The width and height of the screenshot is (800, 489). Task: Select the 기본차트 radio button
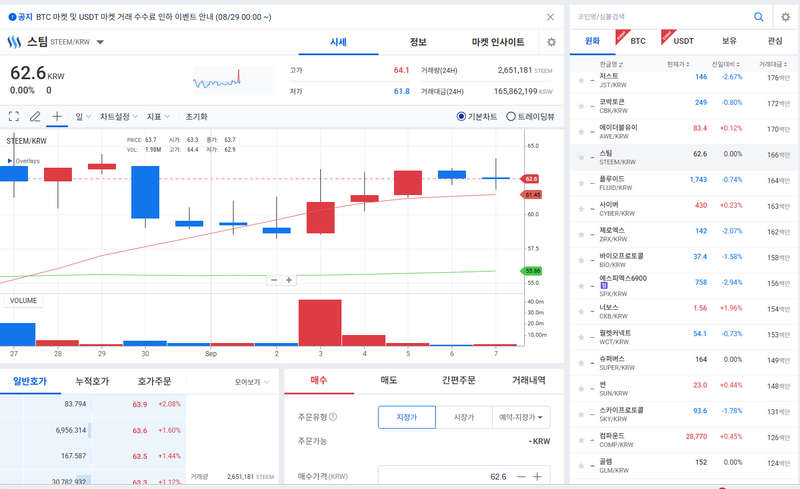[x=461, y=116]
